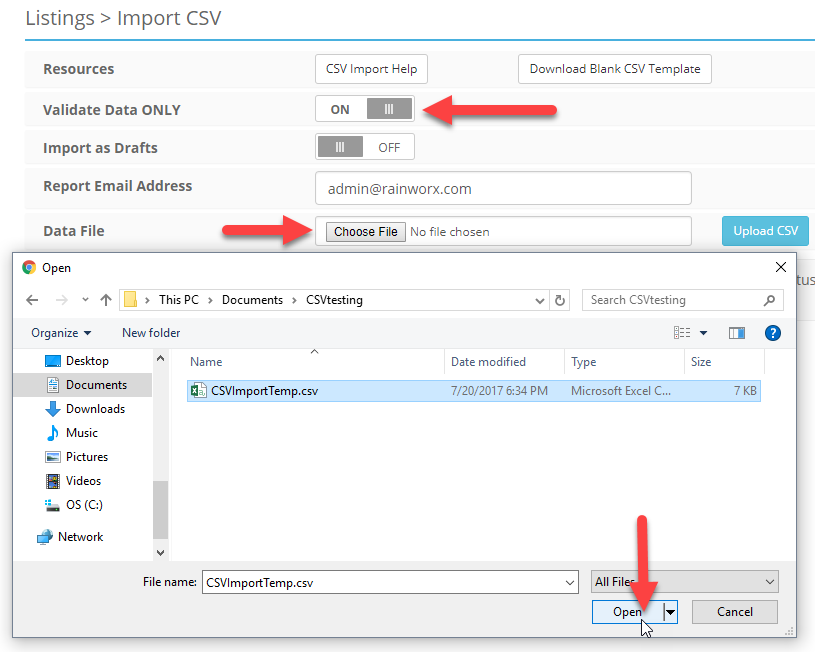
Task: Click the Upload CSV button
Action: tap(765, 230)
